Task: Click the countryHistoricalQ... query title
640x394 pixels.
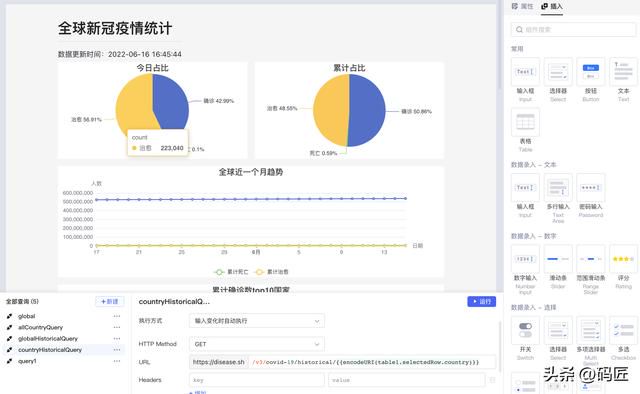Action: tap(174, 302)
